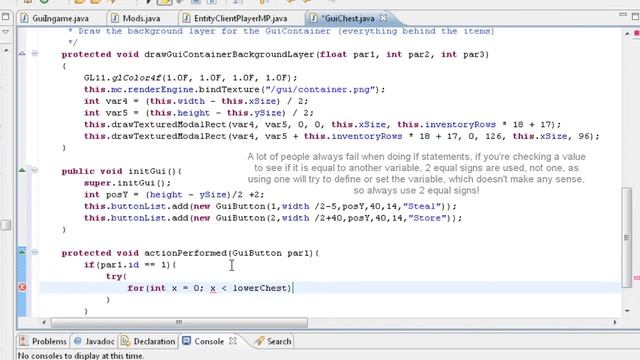Collapse the initGui method fold
The width and height of the screenshot is (640, 360).
click(x=35, y=170)
